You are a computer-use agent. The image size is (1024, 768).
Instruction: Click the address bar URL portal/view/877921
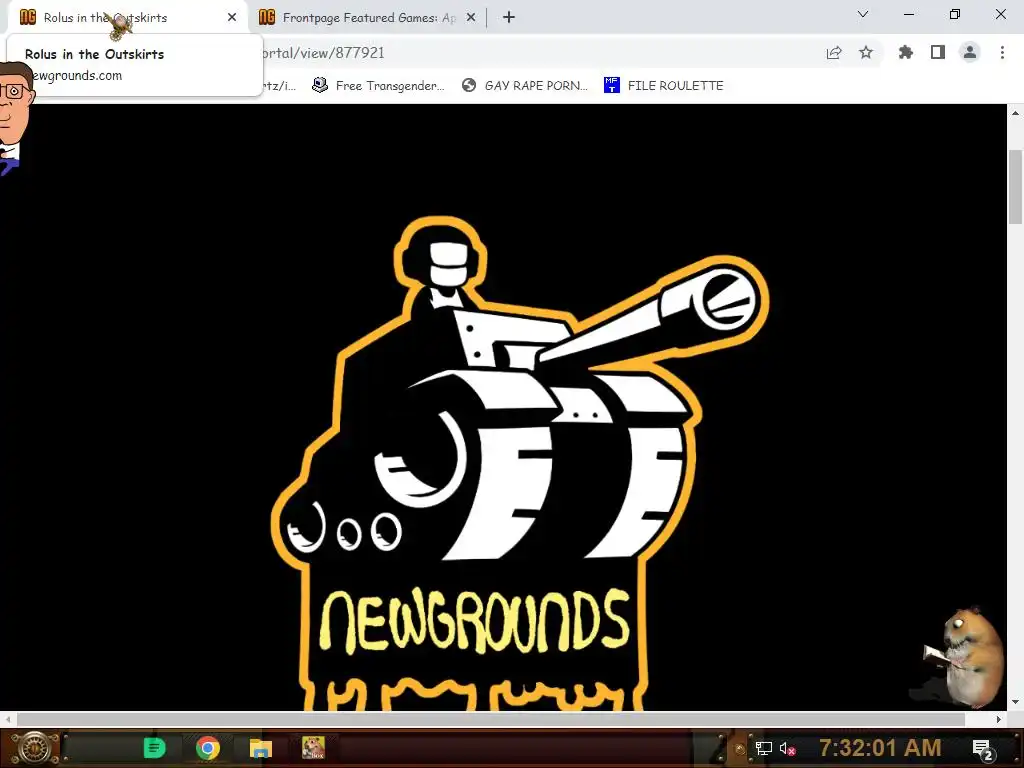pos(323,53)
